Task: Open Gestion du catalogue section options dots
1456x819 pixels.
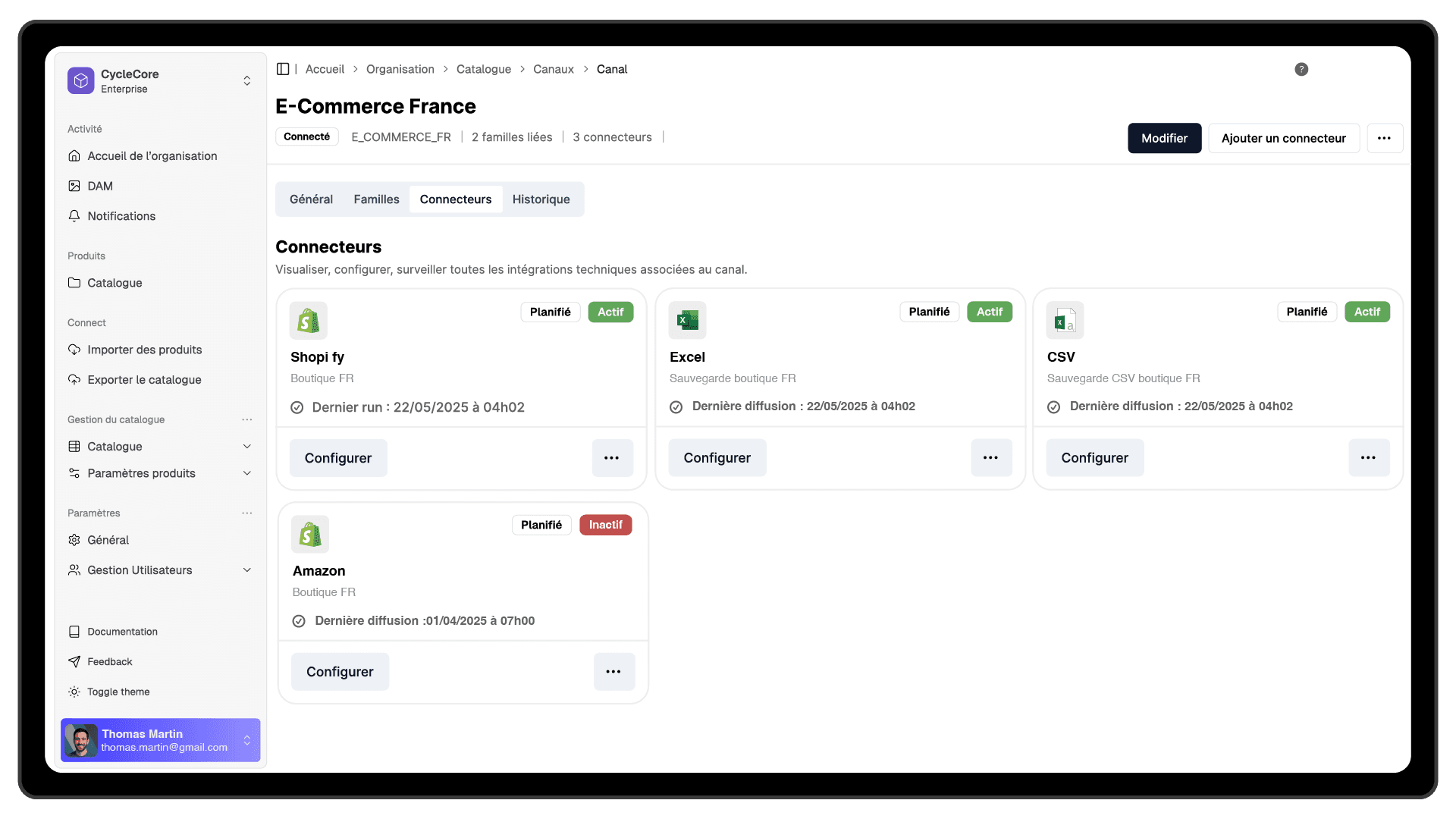Action: (246, 419)
